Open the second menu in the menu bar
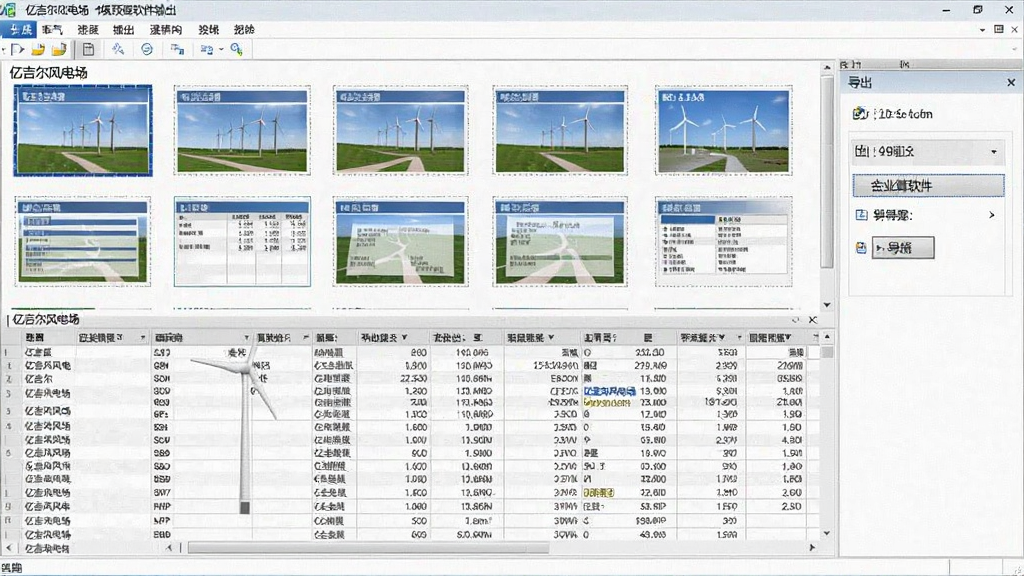The height and width of the screenshot is (576, 1024). coord(52,29)
